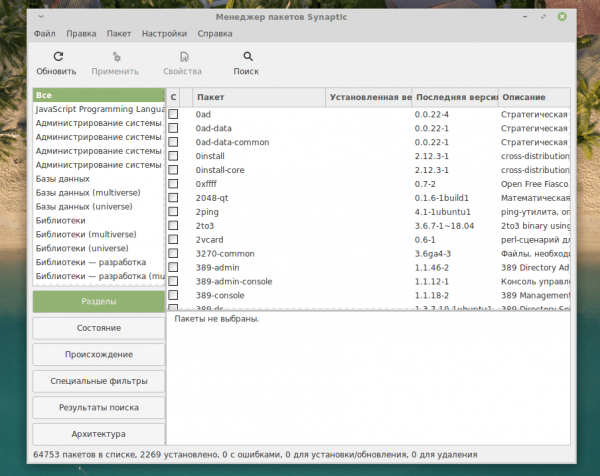The height and width of the screenshot is (476, 600).
Task: Minimize the Synaptic window
Action: (x=525, y=17)
